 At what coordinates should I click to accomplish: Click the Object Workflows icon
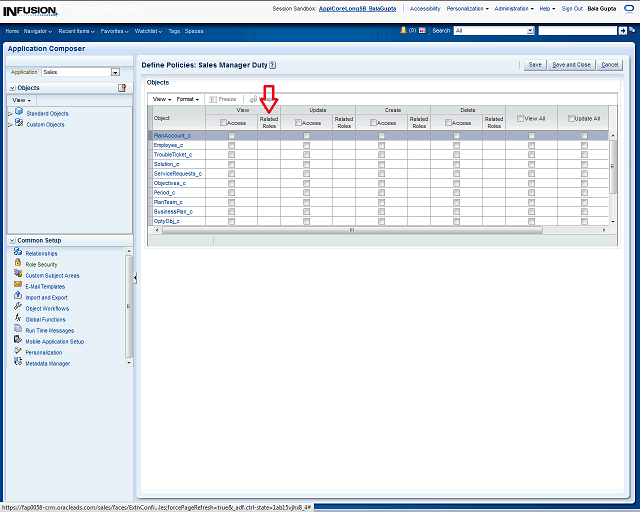tap(18, 308)
